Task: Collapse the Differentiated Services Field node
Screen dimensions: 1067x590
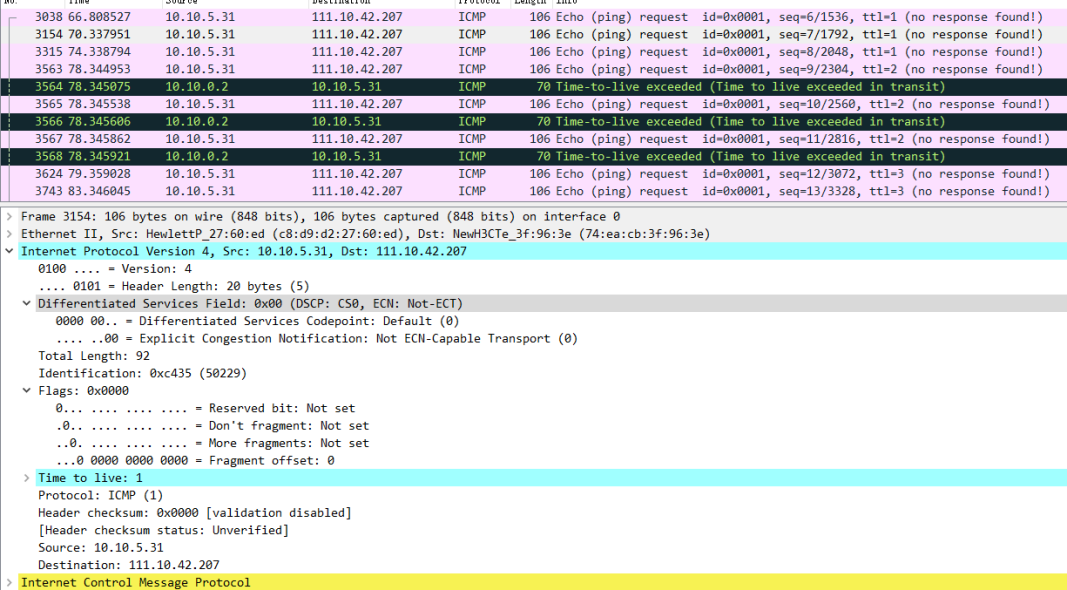Action: [x=27, y=304]
